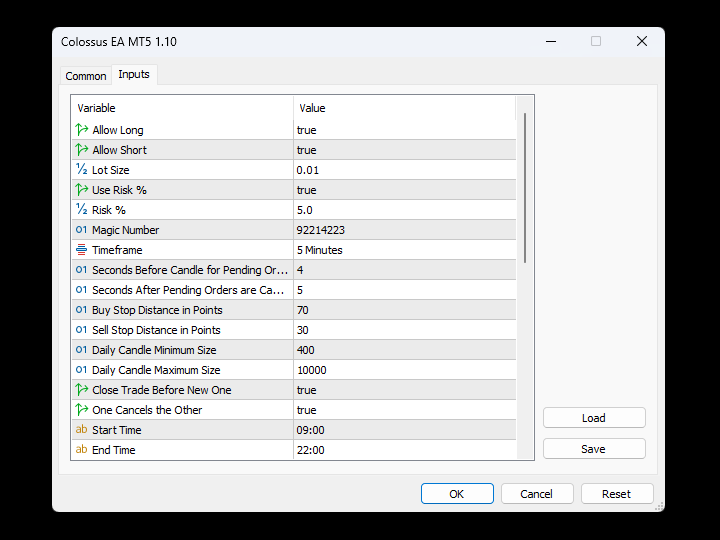Screen dimensions: 720x540
Task: Click the inputs list vertical scrollbar thumb
Action: (x=525, y=188)
